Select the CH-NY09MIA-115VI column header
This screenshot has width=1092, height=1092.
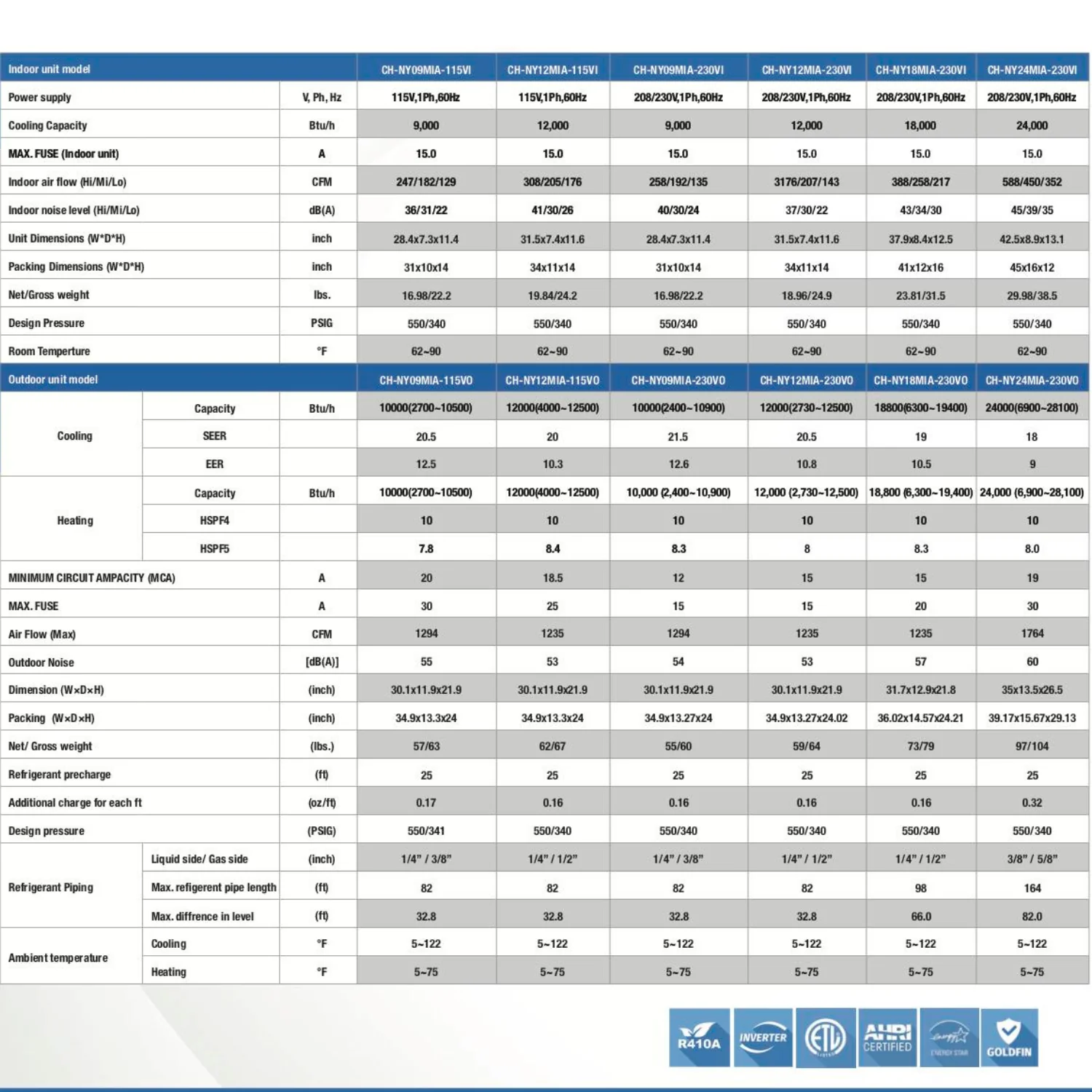426,70
